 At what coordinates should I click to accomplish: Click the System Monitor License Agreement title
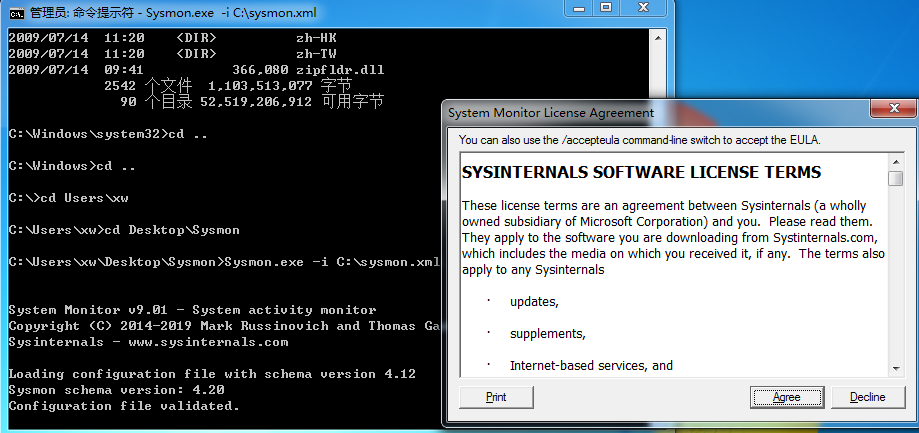pos(551,112)
